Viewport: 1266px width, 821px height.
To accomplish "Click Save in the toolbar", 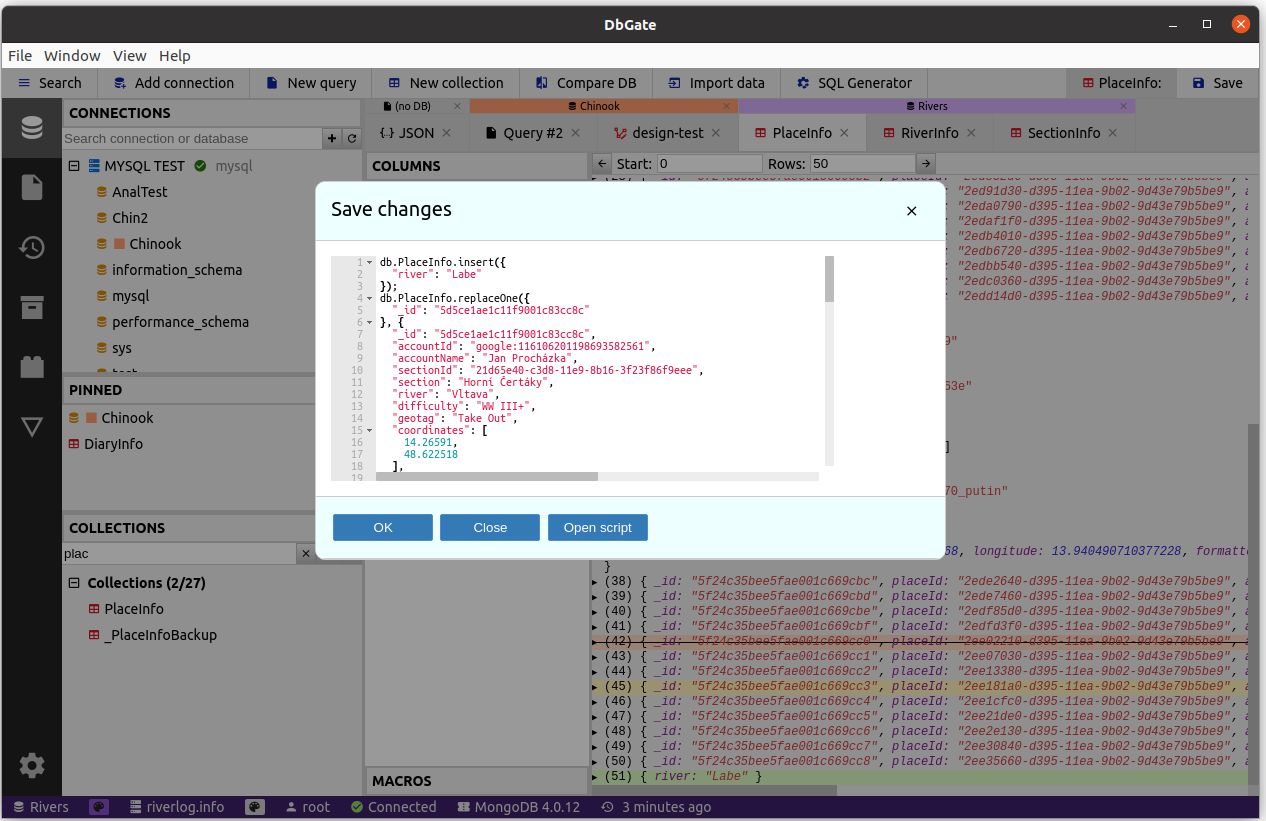I will (x=1218, y=83).
